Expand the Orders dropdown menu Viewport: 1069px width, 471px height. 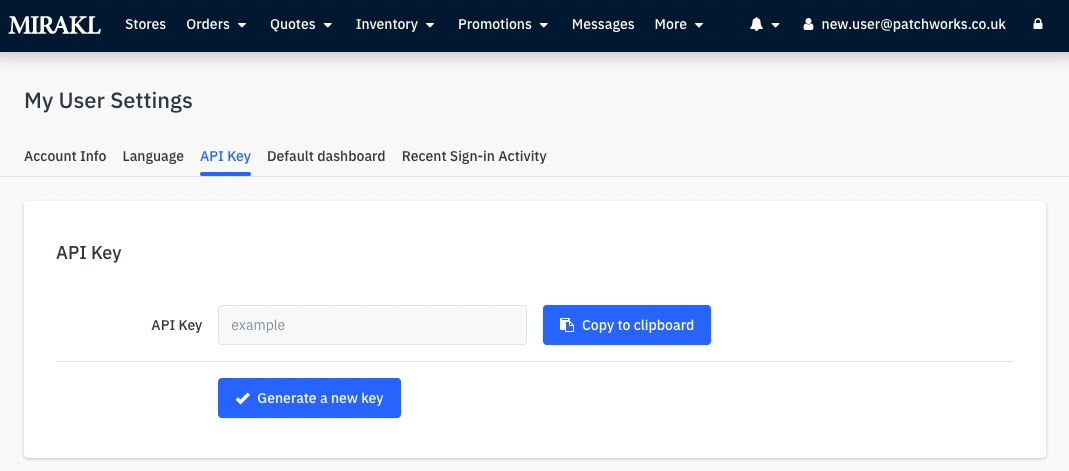(x=216, y=24)
